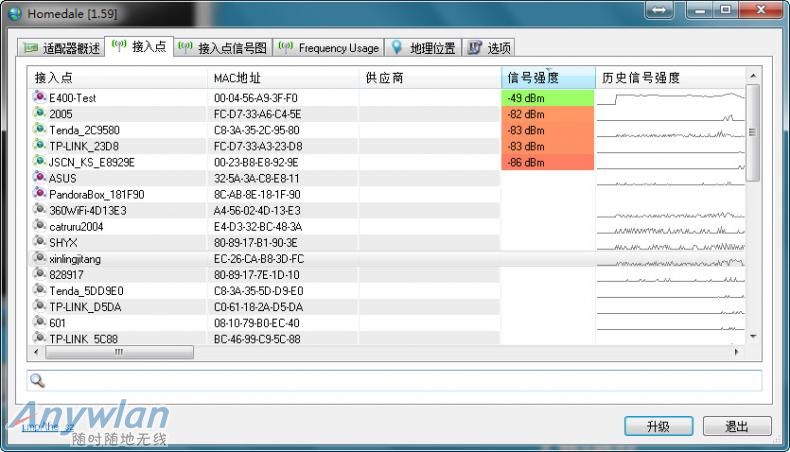This screenshot has height=452, width=790.
Task: Click the double-arrow title bar button
Action: tap(659, 10)
